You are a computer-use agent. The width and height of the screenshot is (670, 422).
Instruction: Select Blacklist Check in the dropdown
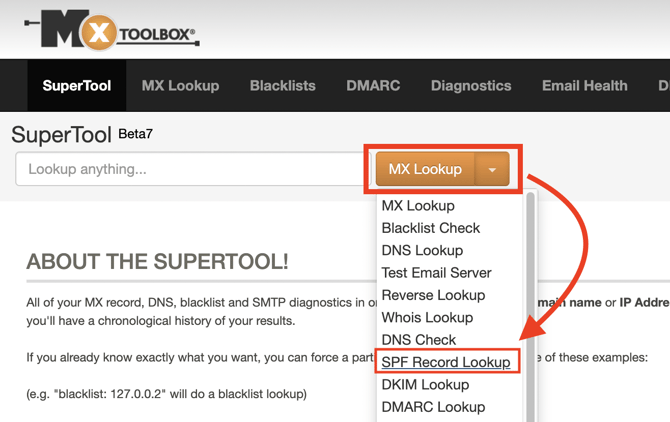click(x=431, y=228)
